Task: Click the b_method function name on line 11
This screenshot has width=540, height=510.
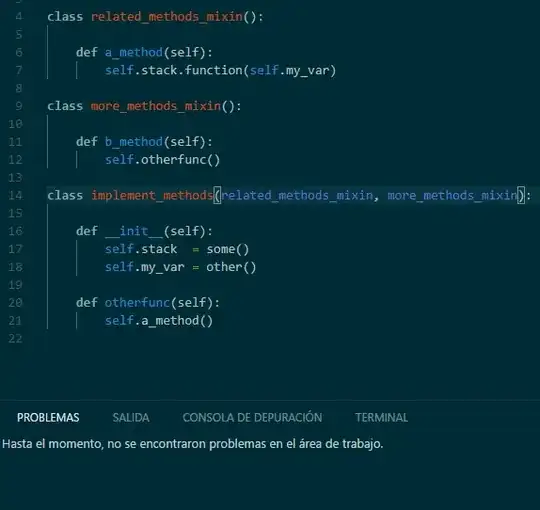Action: [x=134, y=142]
